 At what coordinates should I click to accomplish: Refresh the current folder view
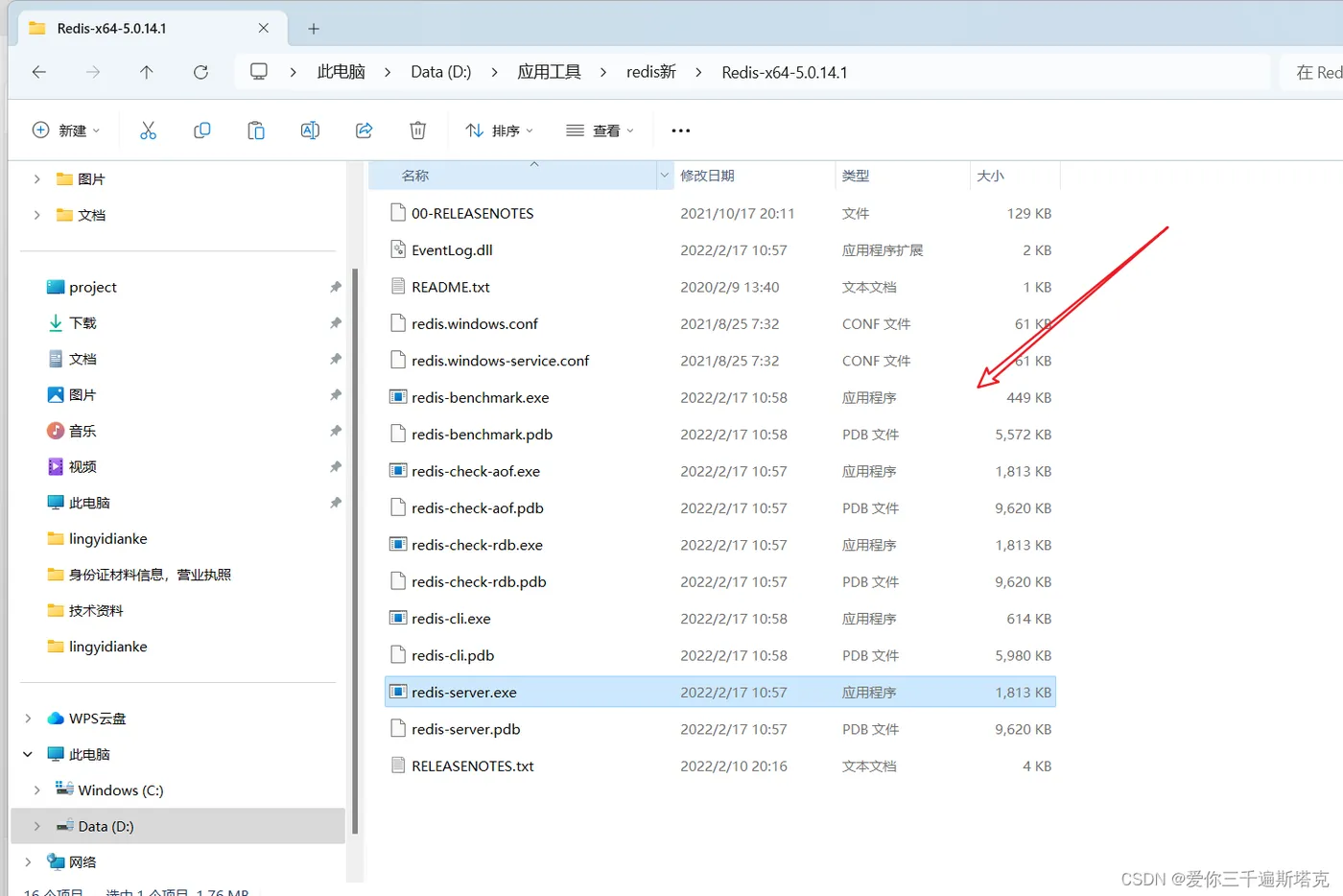click(x=200, y=72)
